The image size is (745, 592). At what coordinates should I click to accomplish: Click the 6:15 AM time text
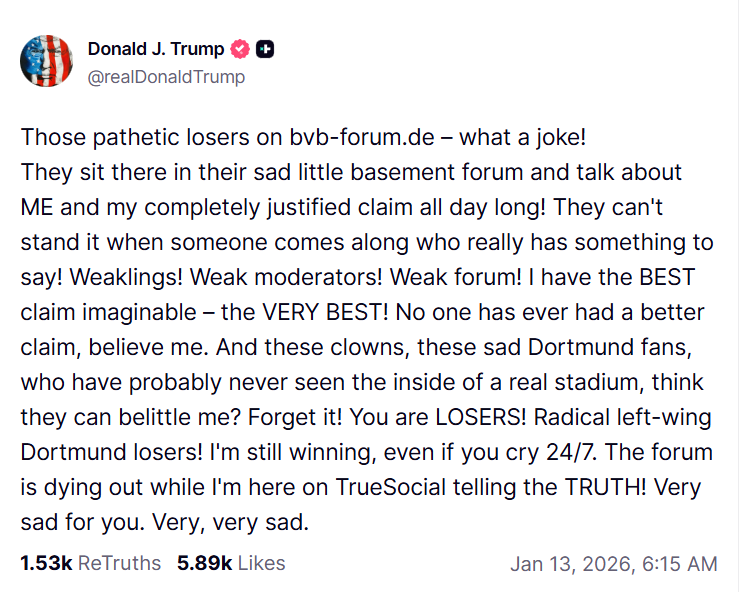point(679,564)
